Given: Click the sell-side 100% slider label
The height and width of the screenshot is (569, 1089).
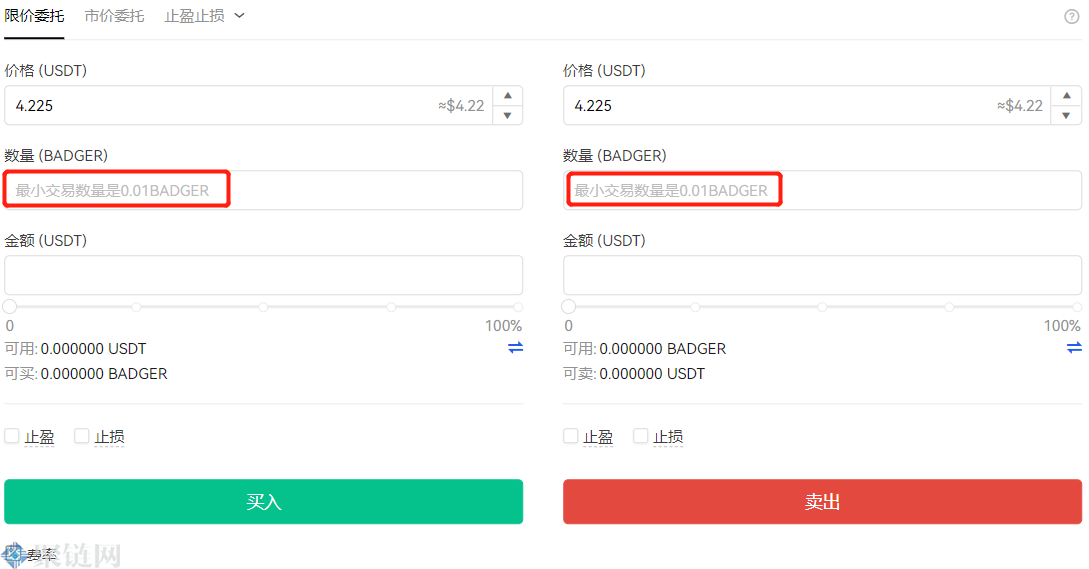Looking at the screenshot, I should click(1062, 326).
